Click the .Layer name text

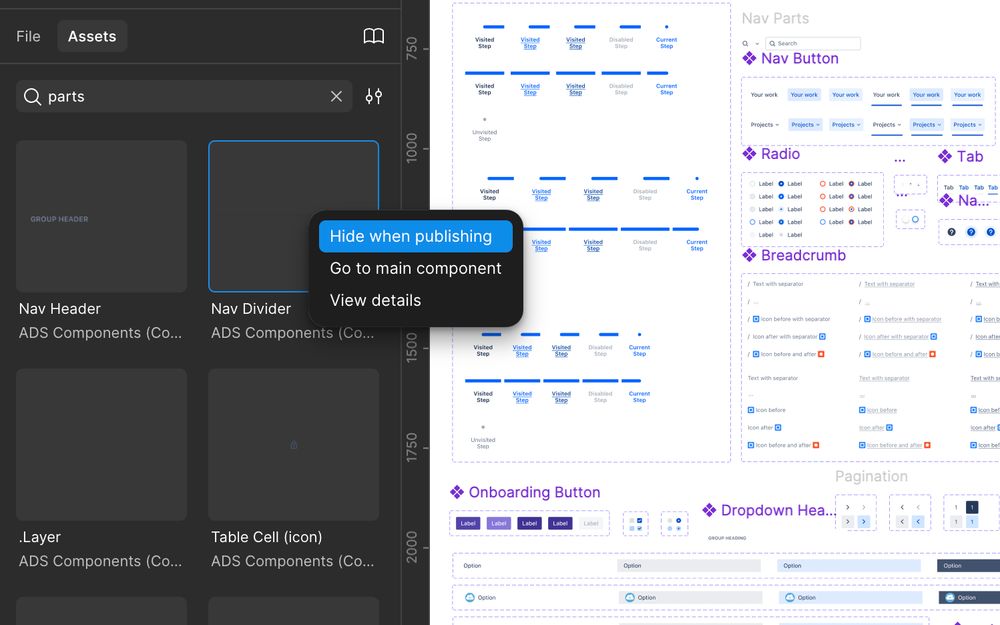40,537
